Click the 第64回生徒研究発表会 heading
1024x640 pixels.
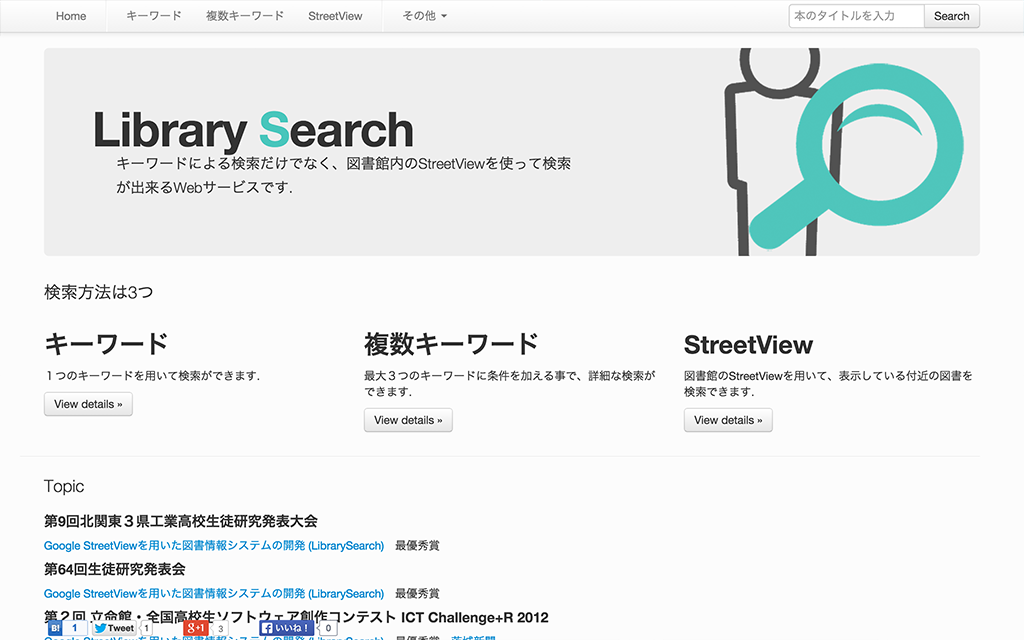point(114,569)
